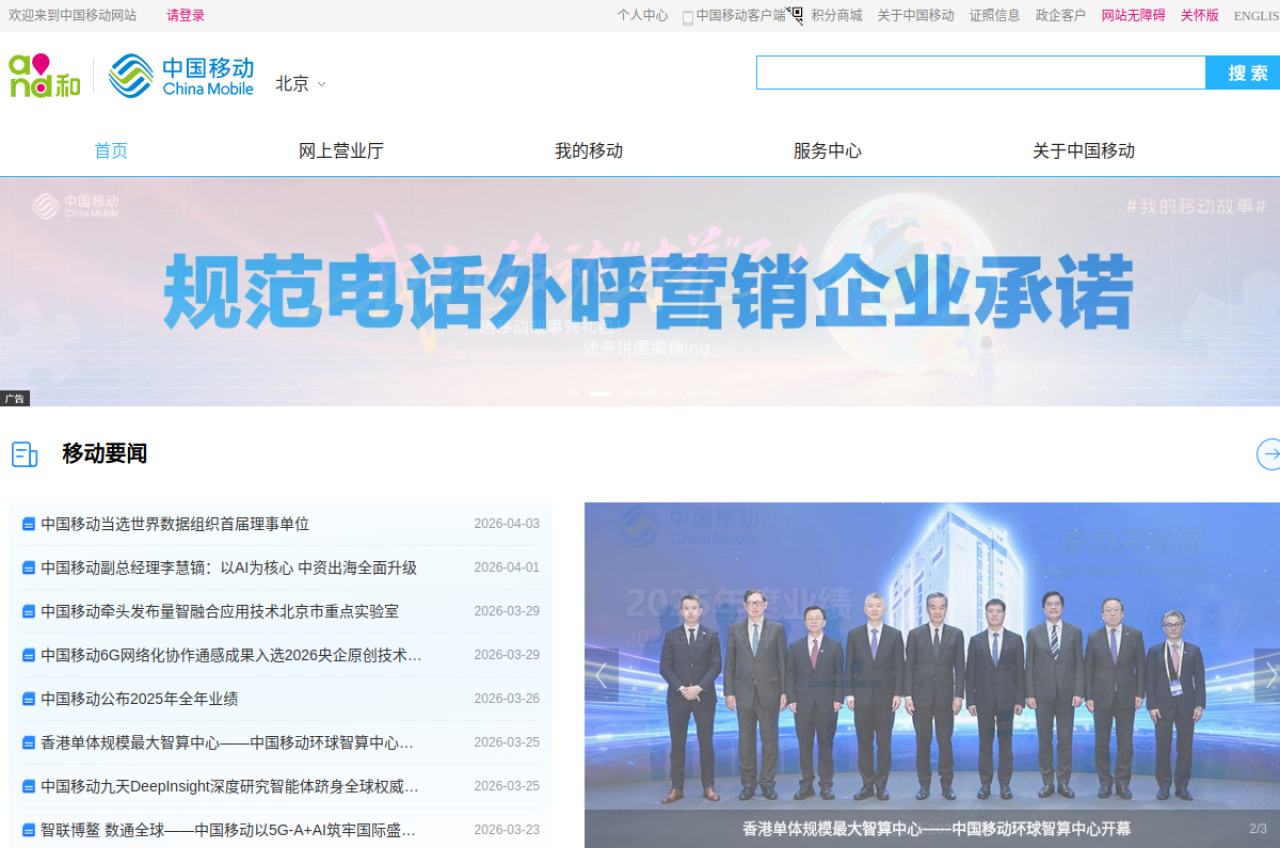
Task: Expand the 北京 city selector dropdown
Action: pyautogui.click(x=301, y=84)
